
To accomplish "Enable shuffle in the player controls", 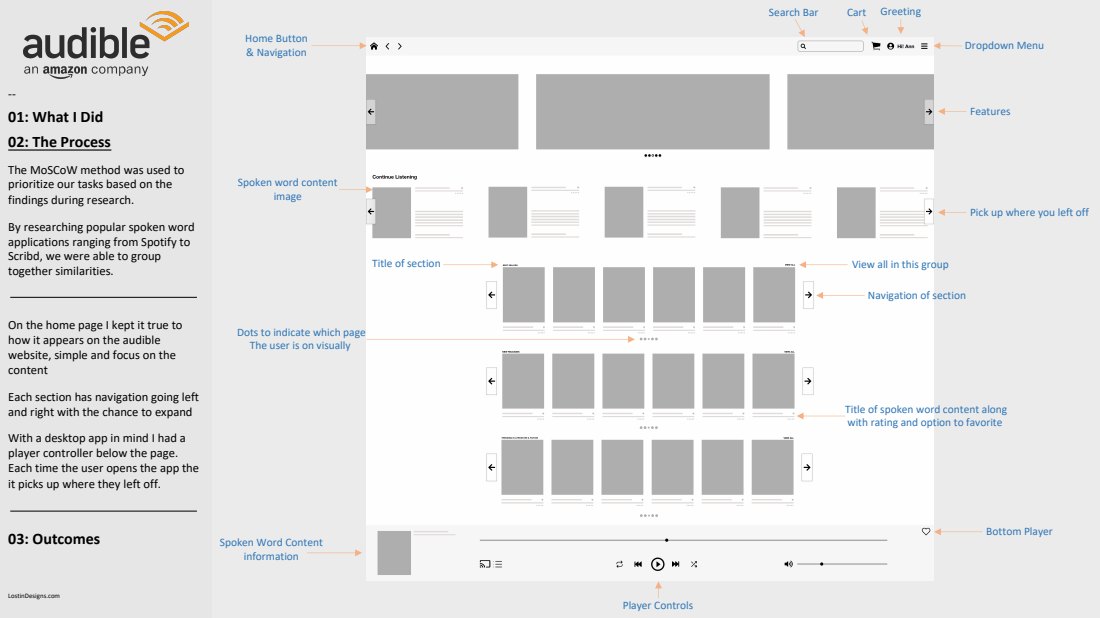I will point(693,563).
